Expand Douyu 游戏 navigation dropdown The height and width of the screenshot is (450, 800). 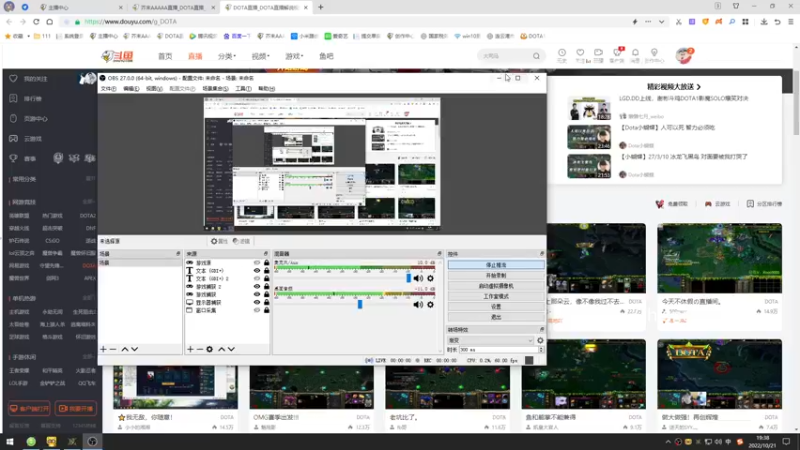294,56
